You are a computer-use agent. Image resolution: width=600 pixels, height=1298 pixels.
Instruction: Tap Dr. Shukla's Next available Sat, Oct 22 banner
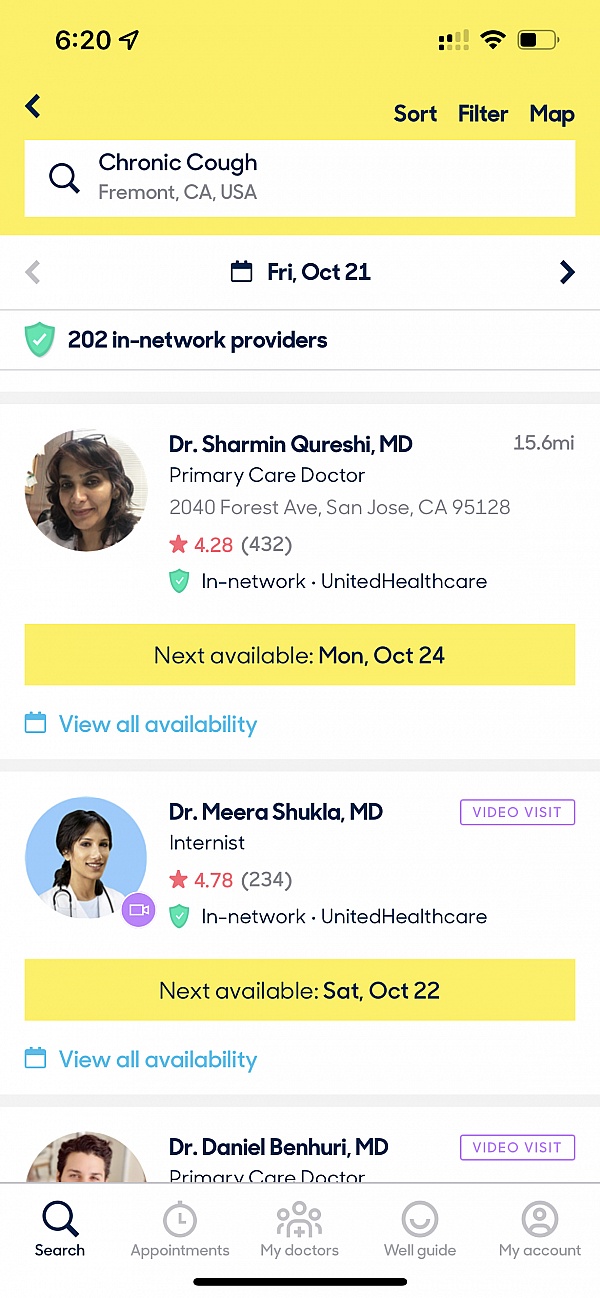coord(299,990)
